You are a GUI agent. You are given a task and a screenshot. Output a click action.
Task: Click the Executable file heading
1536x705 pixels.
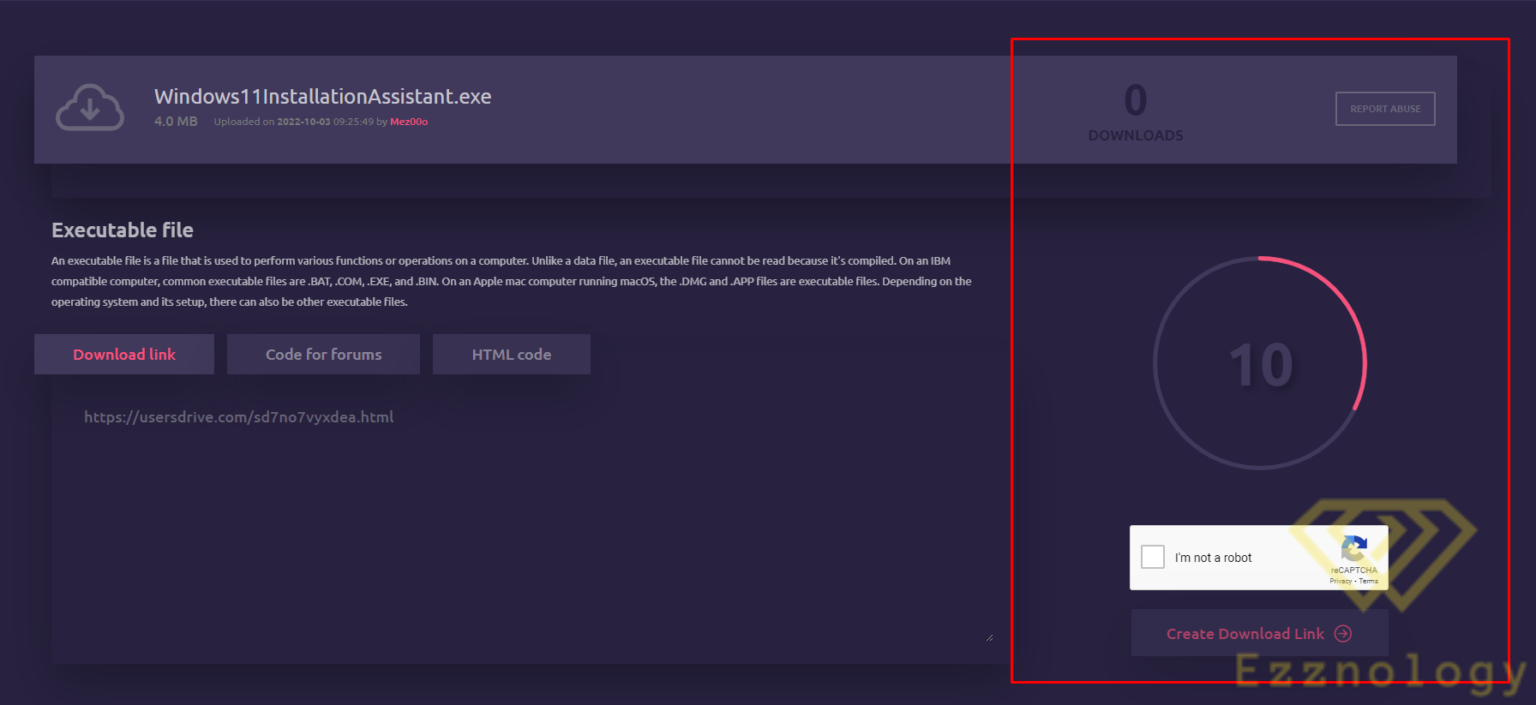(122, 230)
